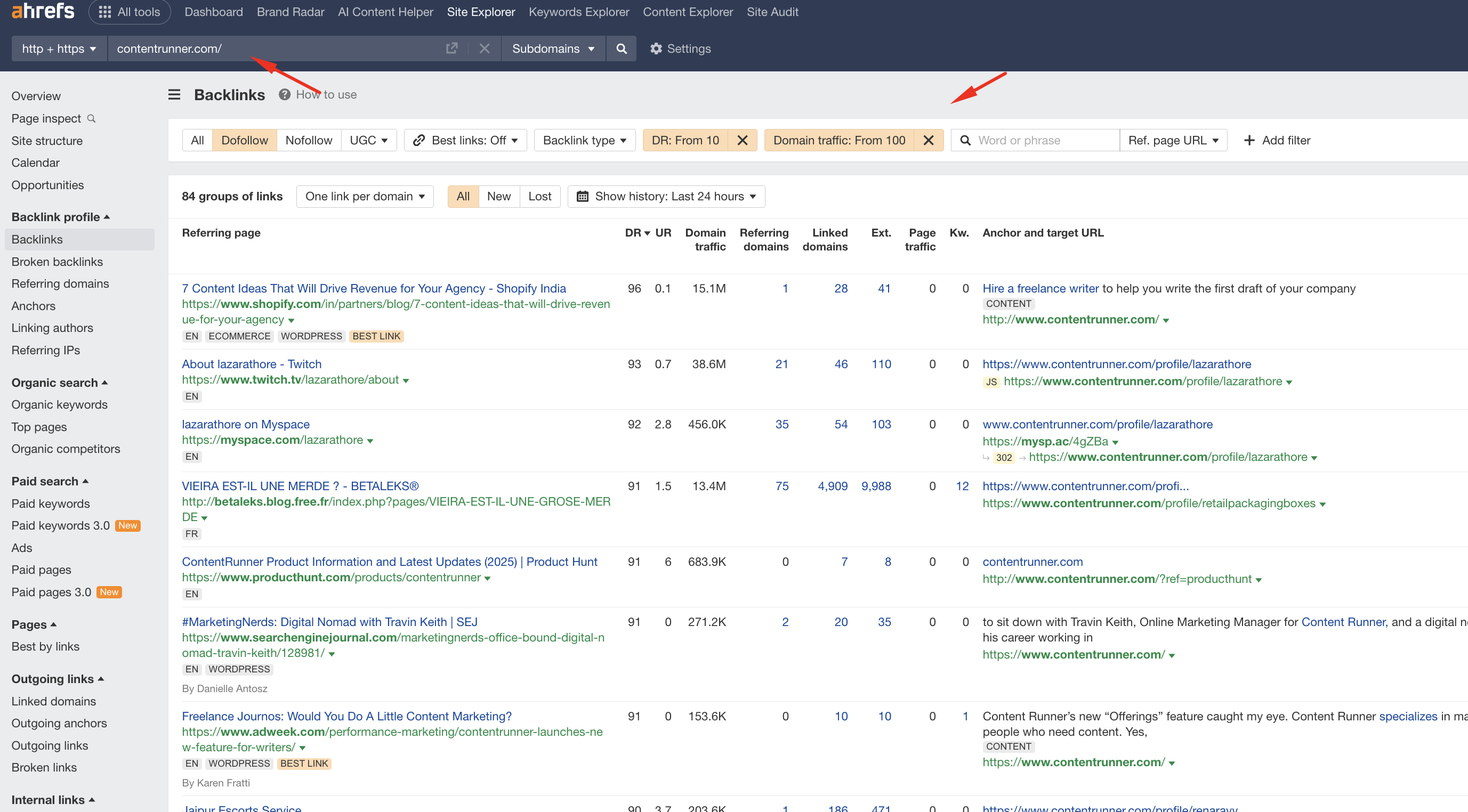This screenshot has width=1468, height=812.
Task: Expand shopify.com referring URL dropdown arrow
Action: tap(291, 320)
